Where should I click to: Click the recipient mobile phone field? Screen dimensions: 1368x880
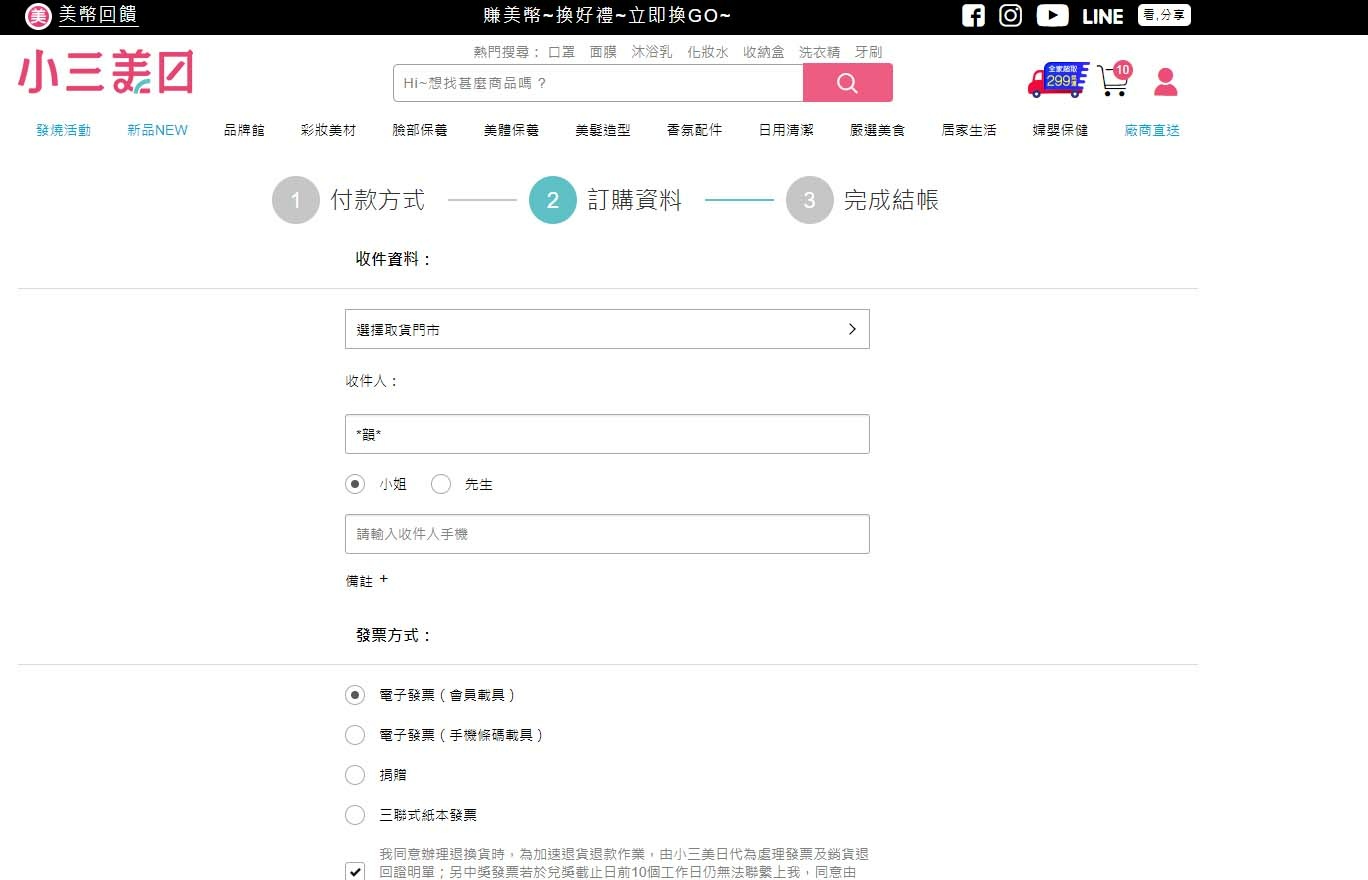[x=607, y=534]
